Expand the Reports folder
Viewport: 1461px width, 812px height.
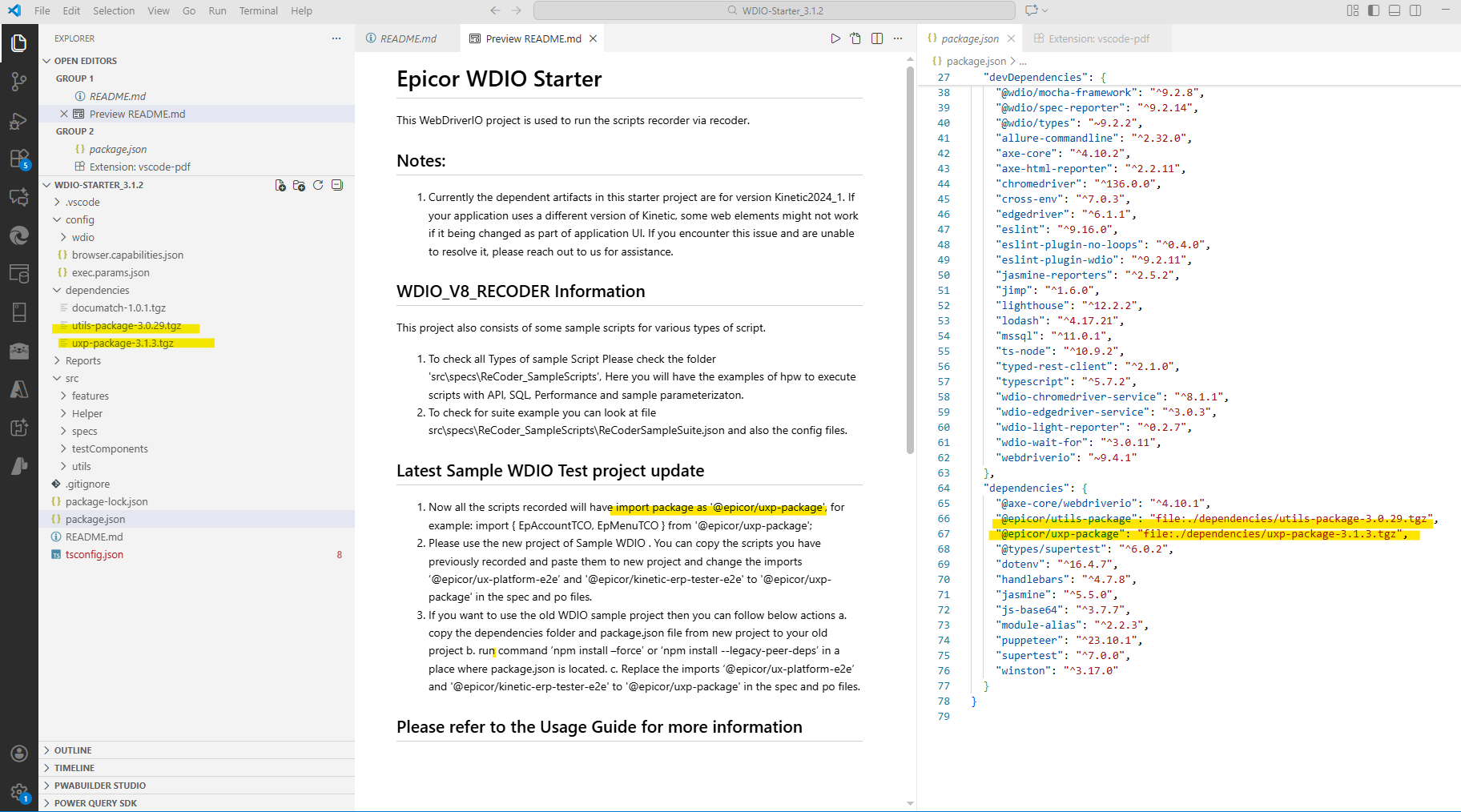tap(83, 360)
